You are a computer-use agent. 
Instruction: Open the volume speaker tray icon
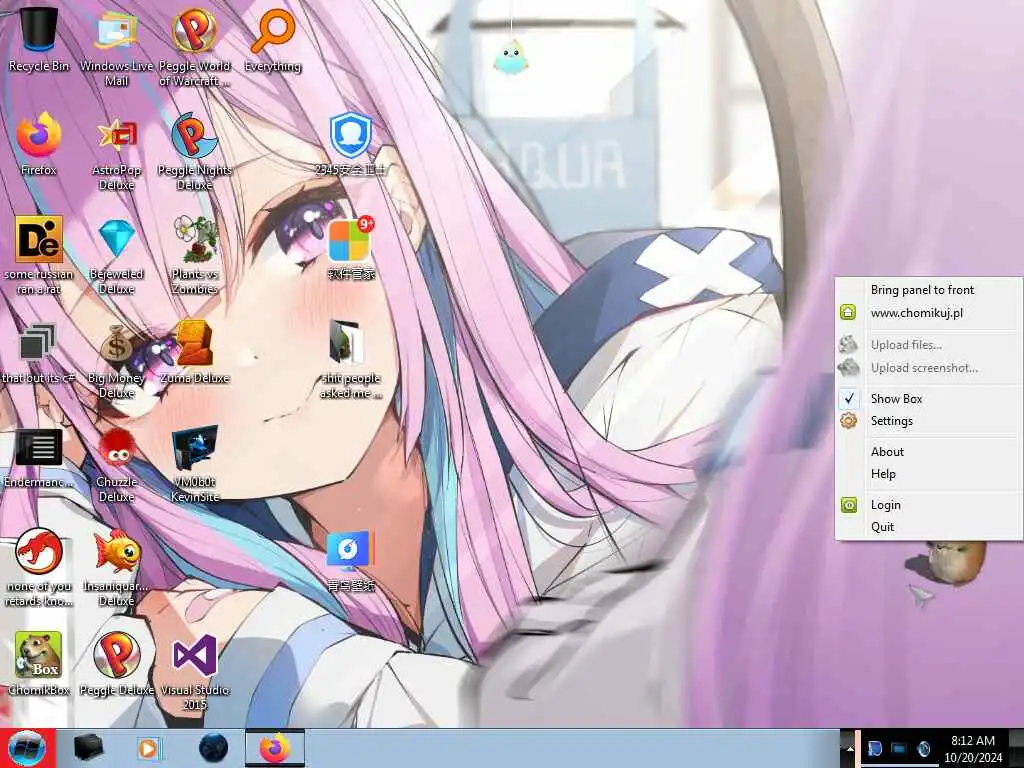click(923, 748)
